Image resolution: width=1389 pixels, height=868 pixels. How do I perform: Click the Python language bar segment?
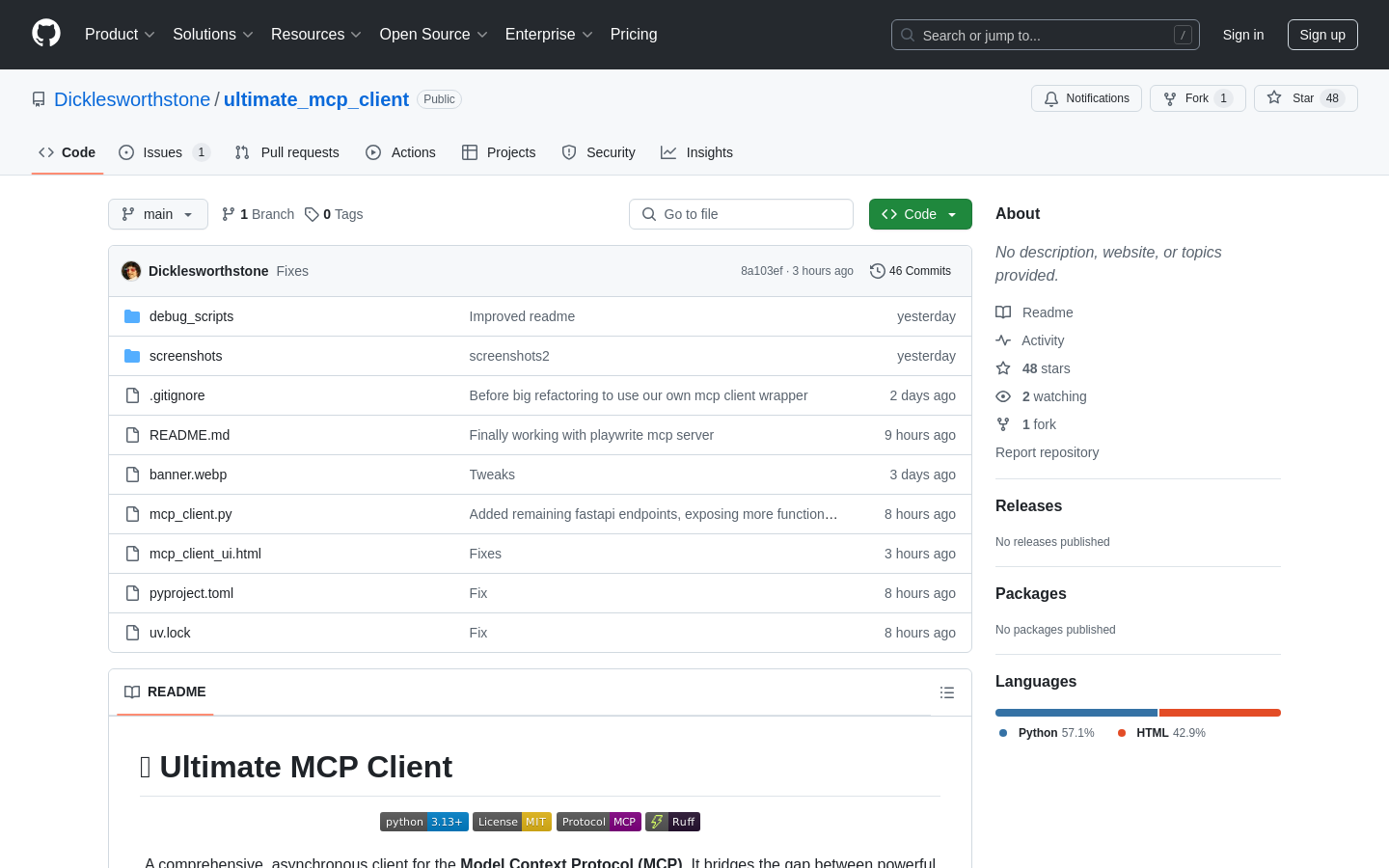(1076, 713)
